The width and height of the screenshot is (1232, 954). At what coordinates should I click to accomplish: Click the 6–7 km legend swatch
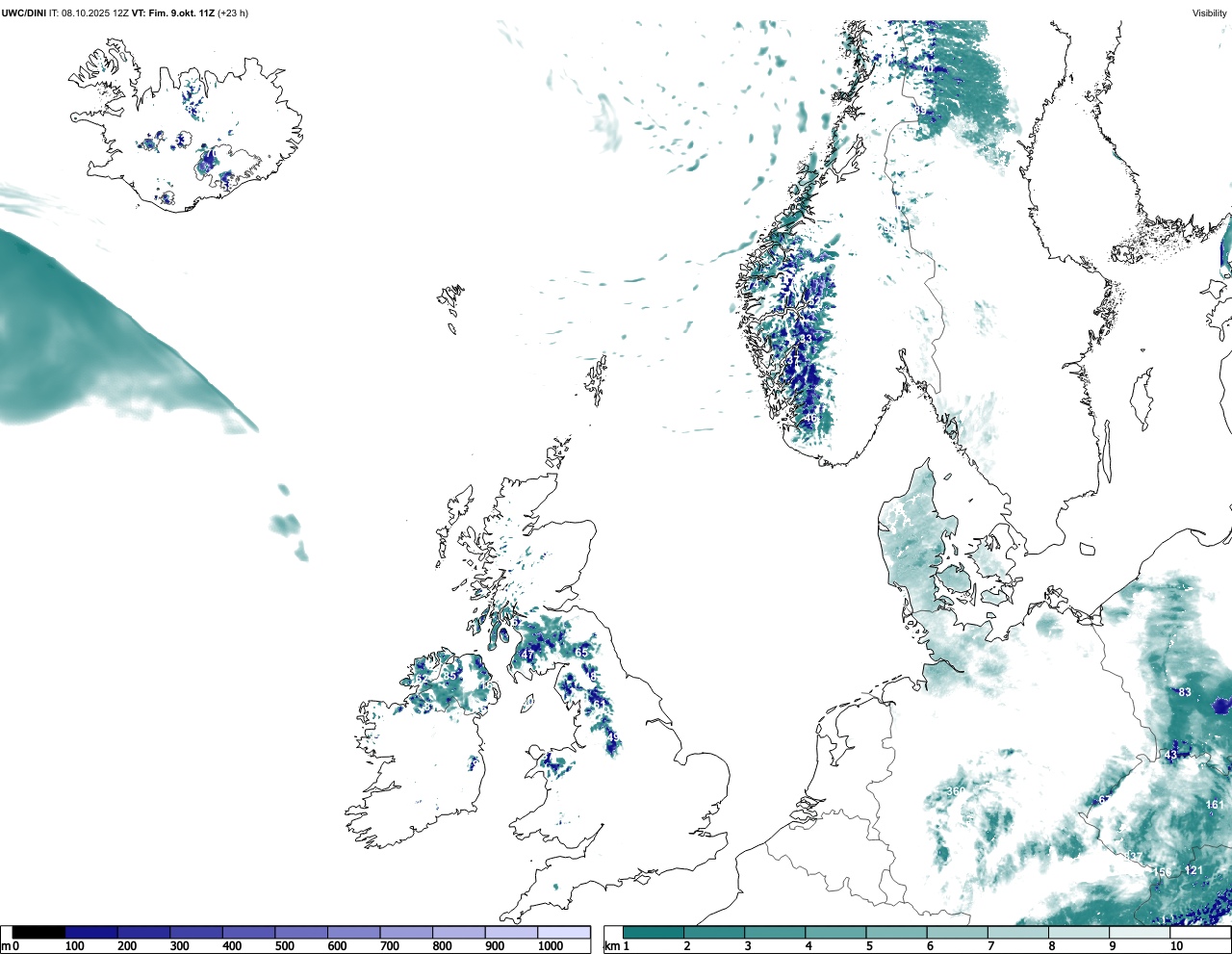tap(957, 933)
